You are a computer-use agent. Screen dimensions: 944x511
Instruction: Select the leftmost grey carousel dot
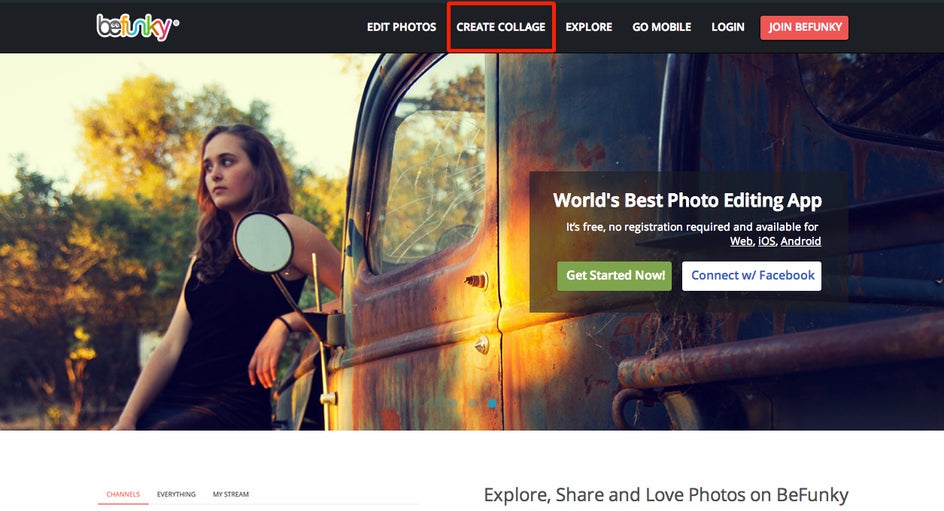pyautogui.click(x=452, y=403)
